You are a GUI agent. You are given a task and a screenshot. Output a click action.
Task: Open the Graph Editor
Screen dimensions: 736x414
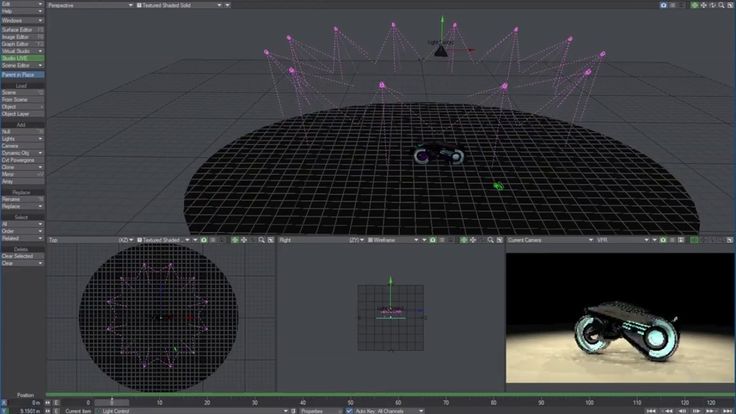tap(22, 44)
